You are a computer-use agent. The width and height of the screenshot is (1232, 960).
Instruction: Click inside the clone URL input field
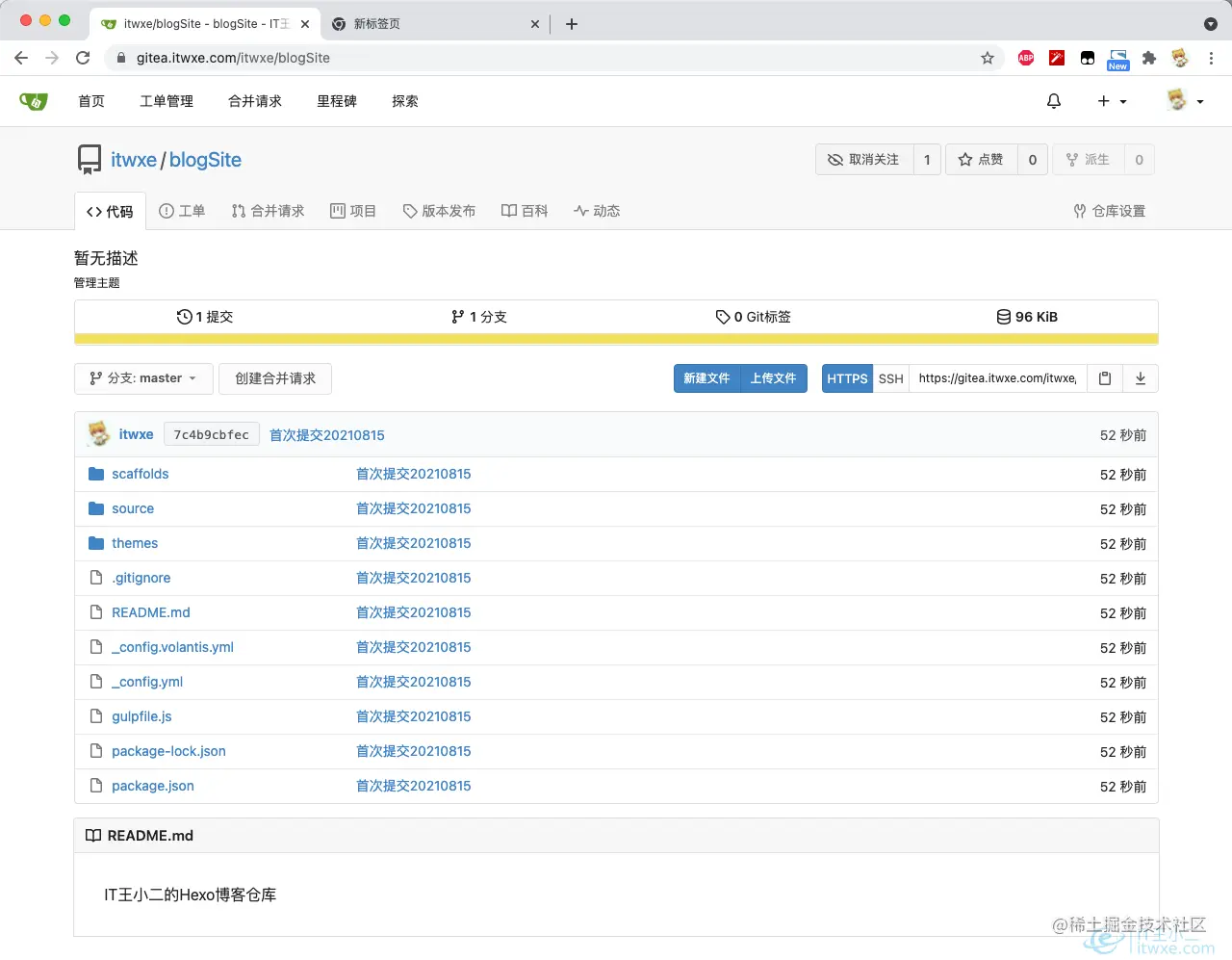coord(996,377)
